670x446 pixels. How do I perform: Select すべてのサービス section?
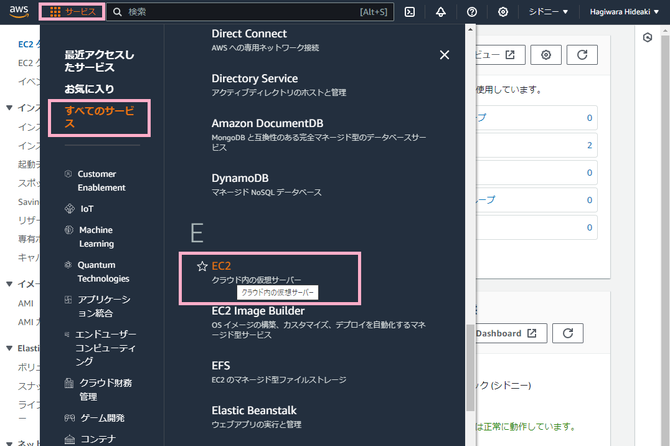tap(99, 117)
